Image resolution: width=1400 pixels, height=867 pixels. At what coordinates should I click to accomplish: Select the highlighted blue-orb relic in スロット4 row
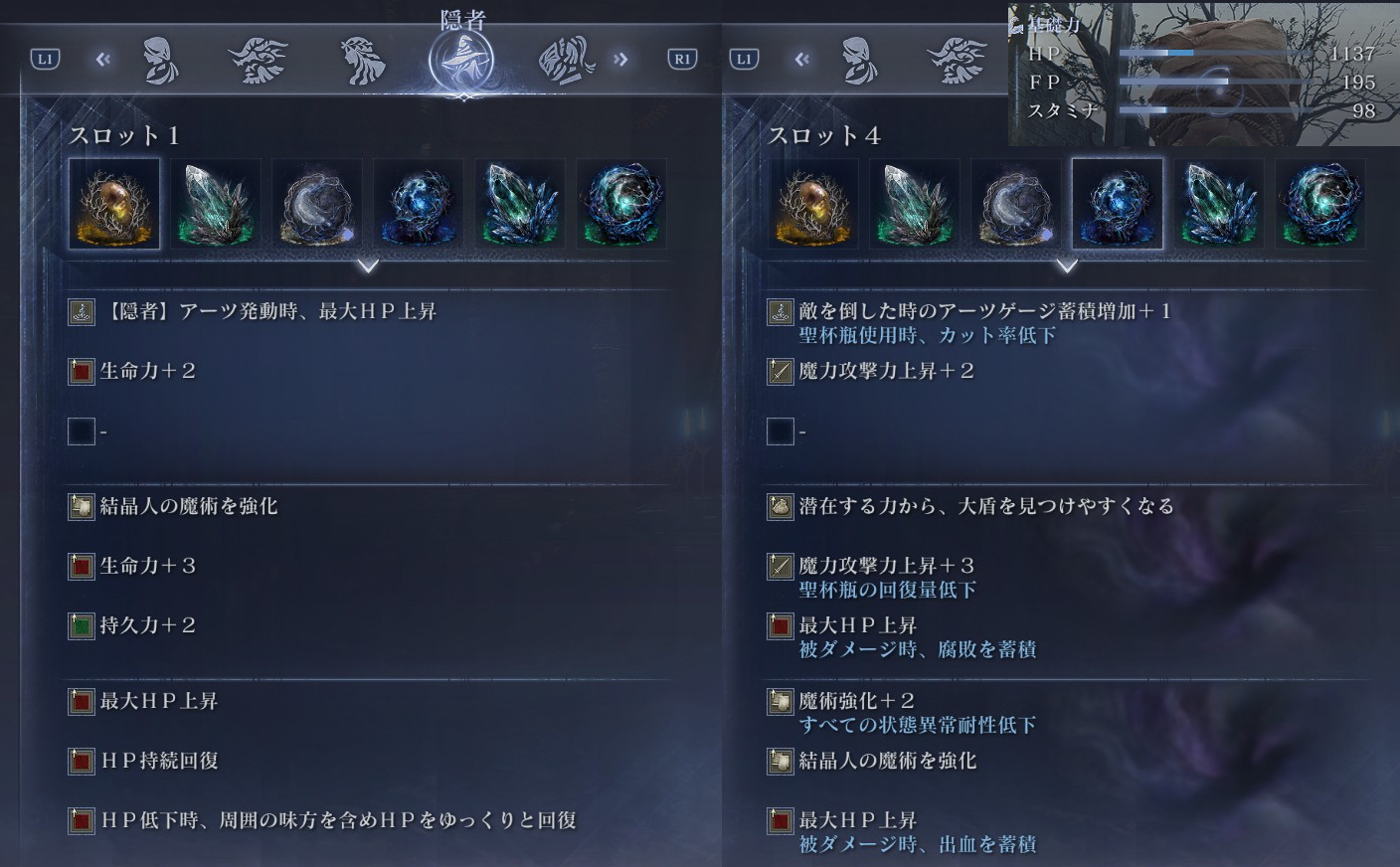(1118, 203)
